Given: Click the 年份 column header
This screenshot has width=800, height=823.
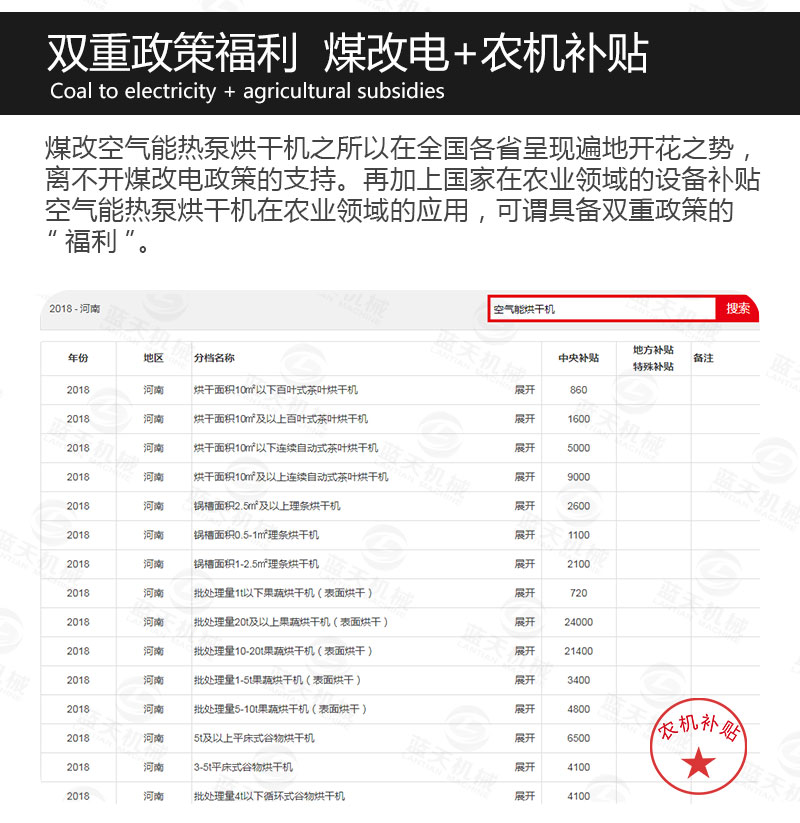Looking at the screenshot, I should (78, 358).
